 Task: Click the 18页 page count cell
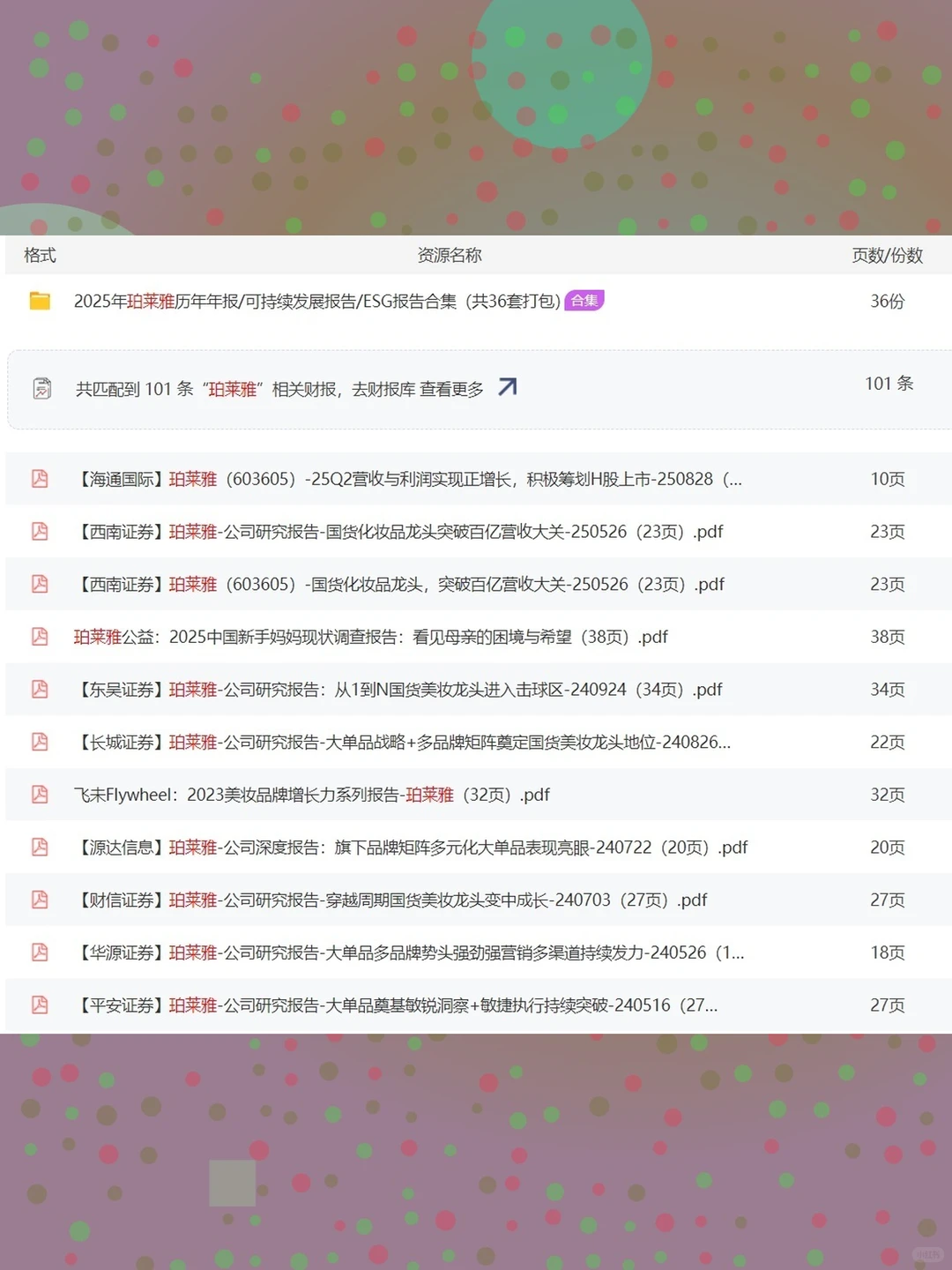coord(888,952)
